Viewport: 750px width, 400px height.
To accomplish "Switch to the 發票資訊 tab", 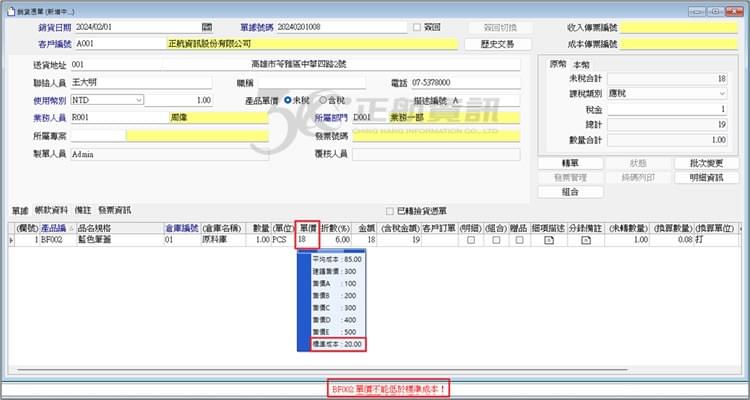I will pyautogui.click(x=115, y=211).
